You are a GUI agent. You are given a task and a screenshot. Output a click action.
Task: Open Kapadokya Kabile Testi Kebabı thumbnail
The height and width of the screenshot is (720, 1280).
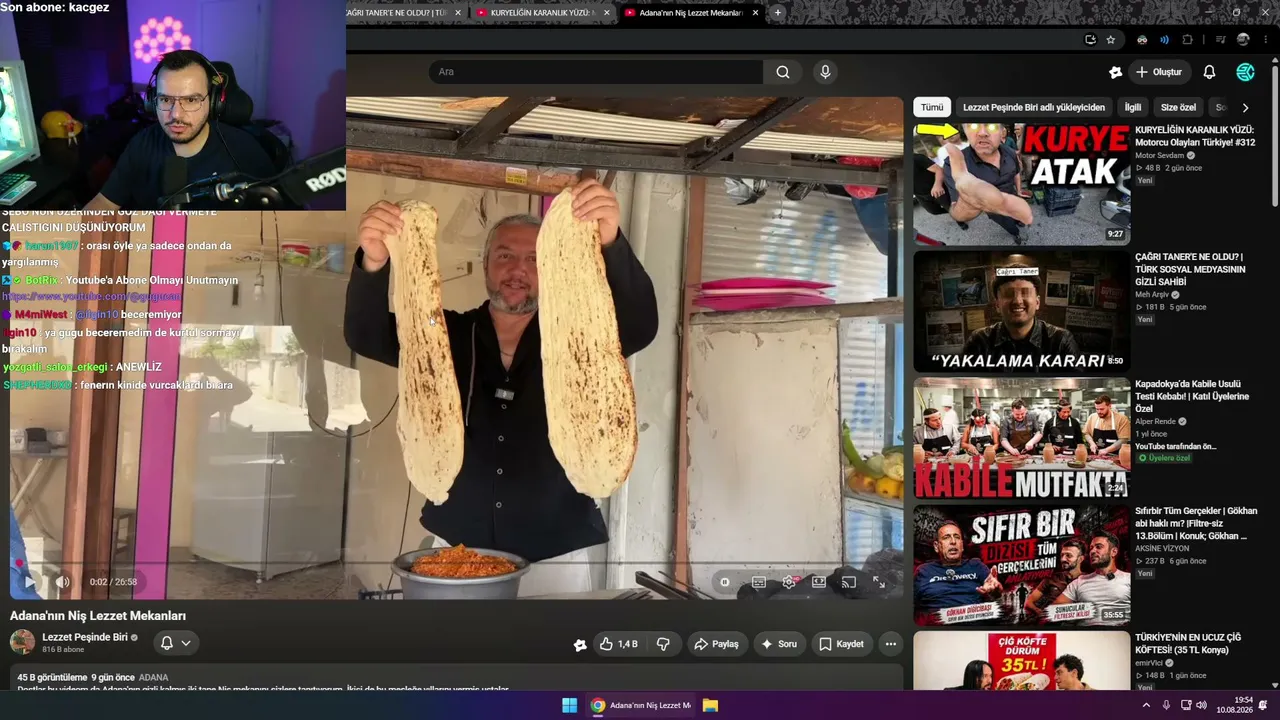(1021, 438)
